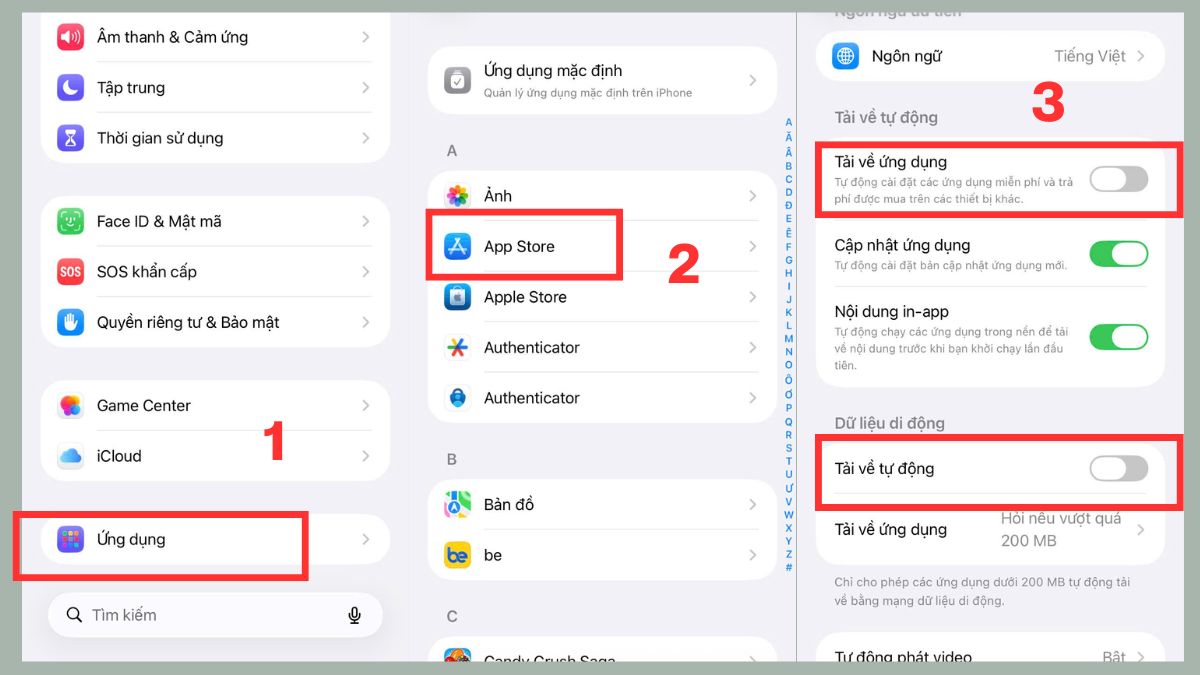Open Bản đồ settings row
This screenshot has width=1200, height=675.
[x=602, y=505]
